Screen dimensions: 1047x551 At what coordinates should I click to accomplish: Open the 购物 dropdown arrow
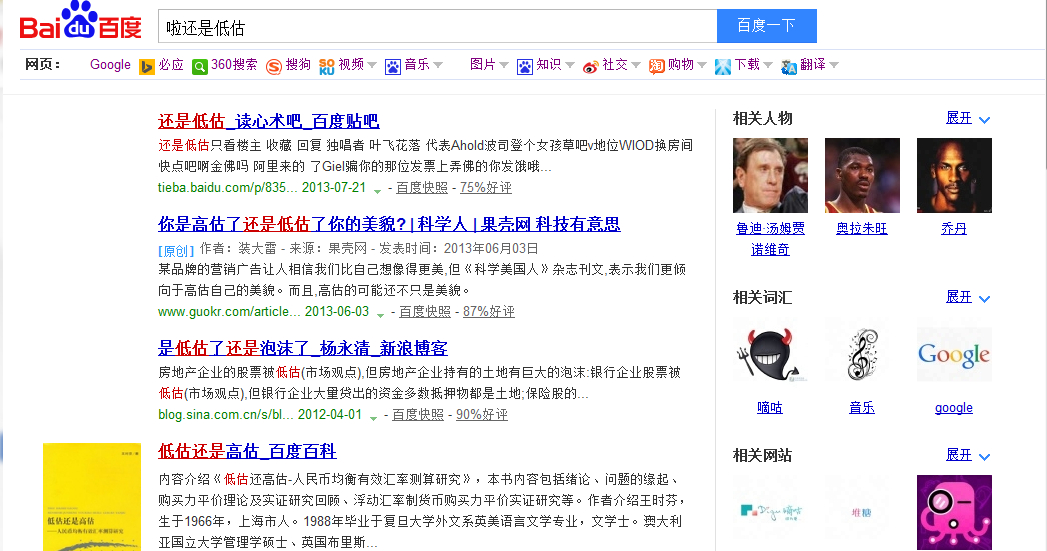coord(702,65)
